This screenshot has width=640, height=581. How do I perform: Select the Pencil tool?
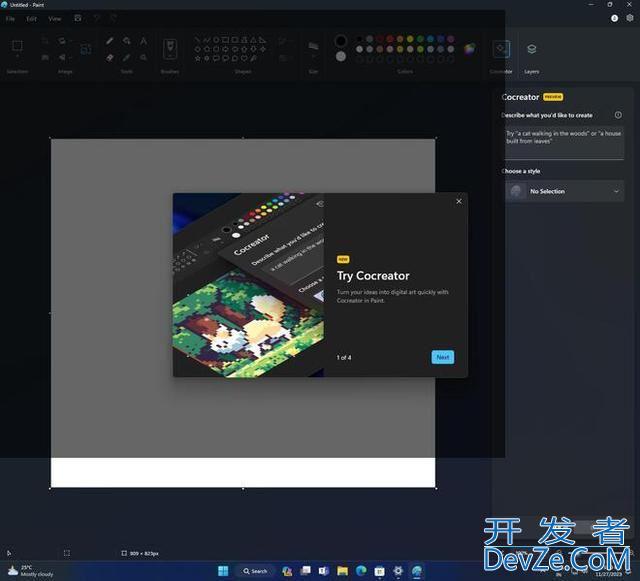point(110,41)
